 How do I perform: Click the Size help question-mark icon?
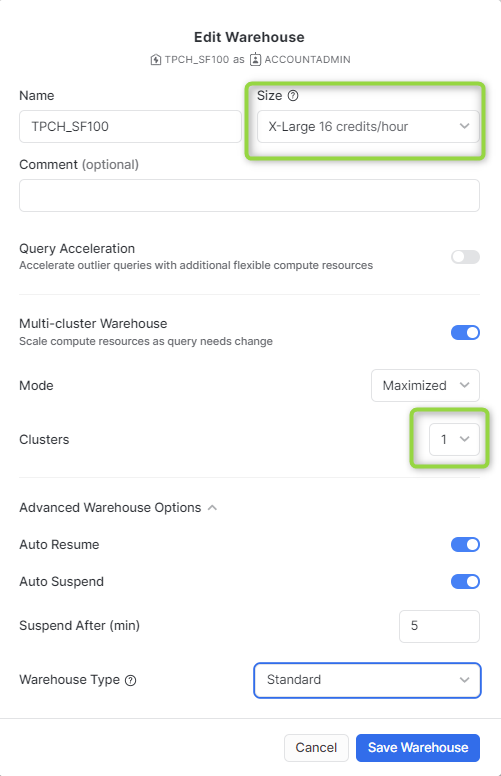(x=293, y=96)
